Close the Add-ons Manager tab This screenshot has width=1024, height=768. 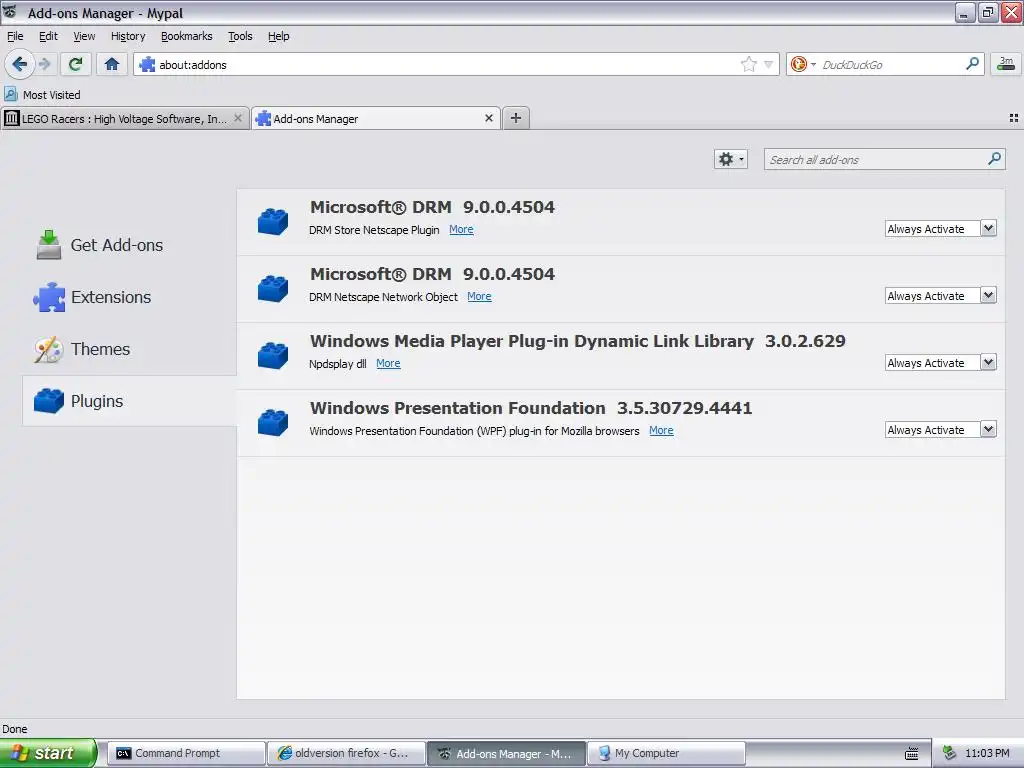pos(488,118)
